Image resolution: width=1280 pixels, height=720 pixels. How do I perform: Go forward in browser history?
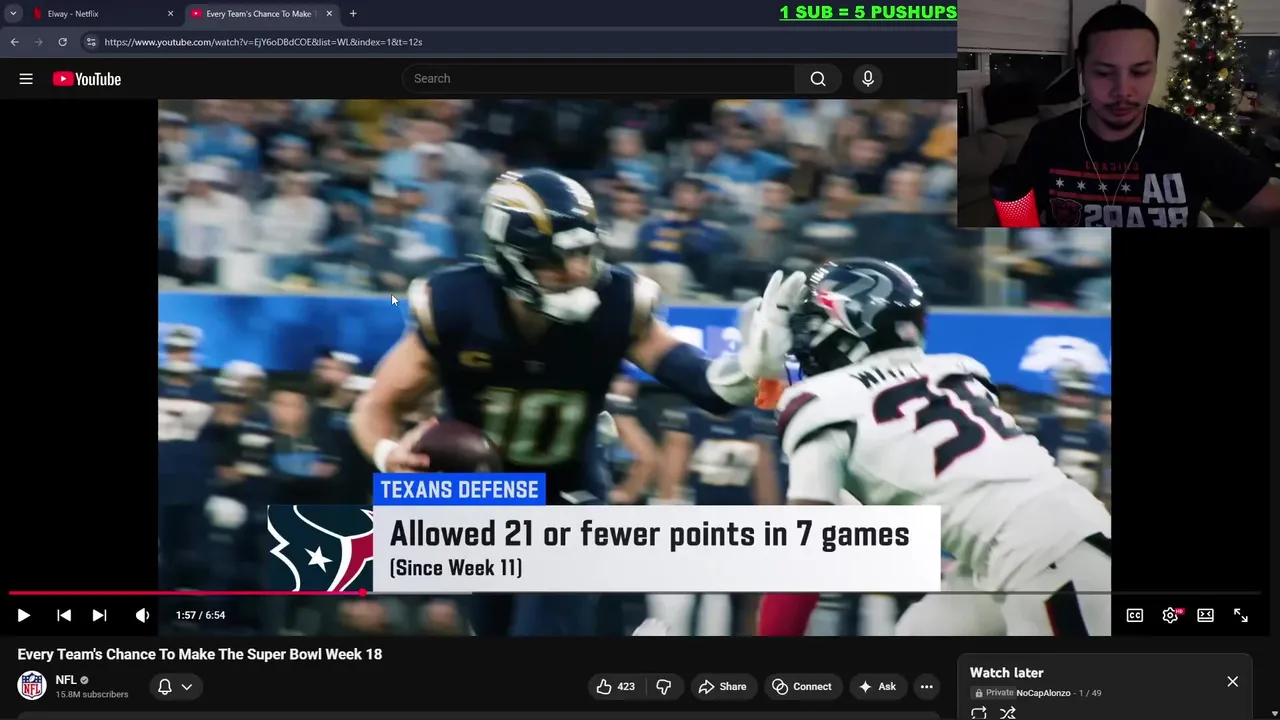[38, 42]
